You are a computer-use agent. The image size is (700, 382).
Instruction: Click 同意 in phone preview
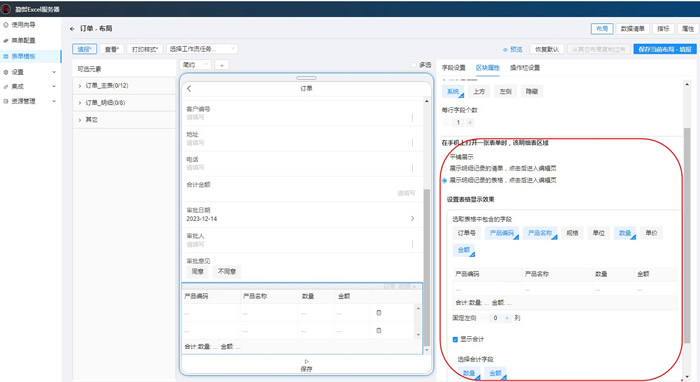pos(197,271)
